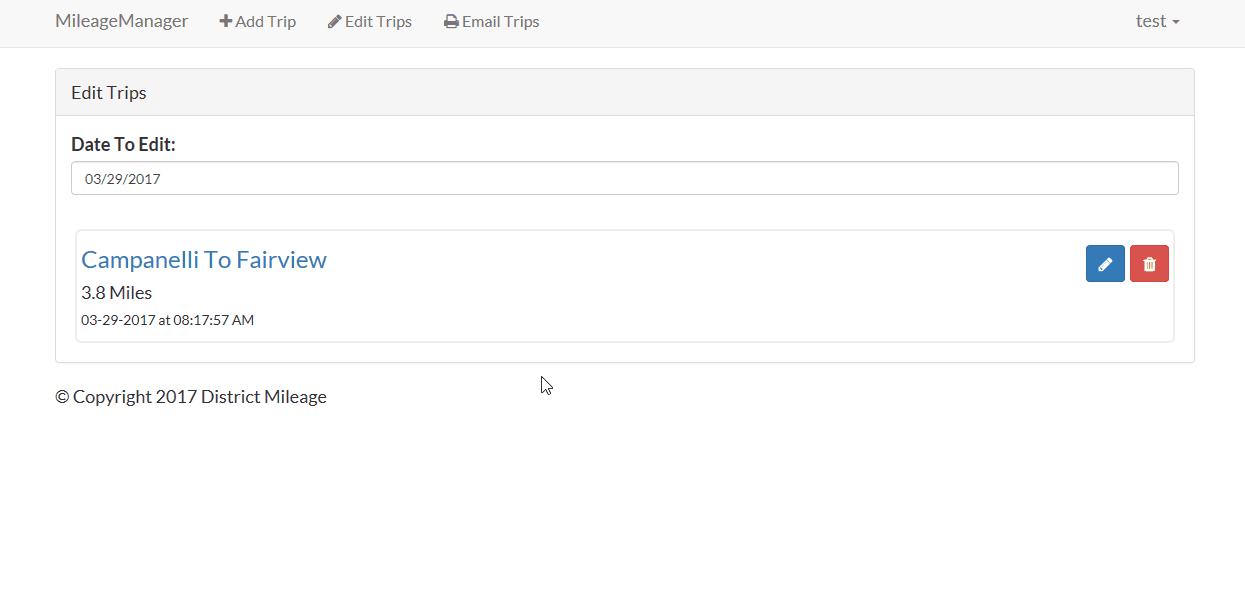The height and width of the screenshot is (611, 1245).
Task: Expand the caret arrow next to test
Action: [x=1176, y=22]
